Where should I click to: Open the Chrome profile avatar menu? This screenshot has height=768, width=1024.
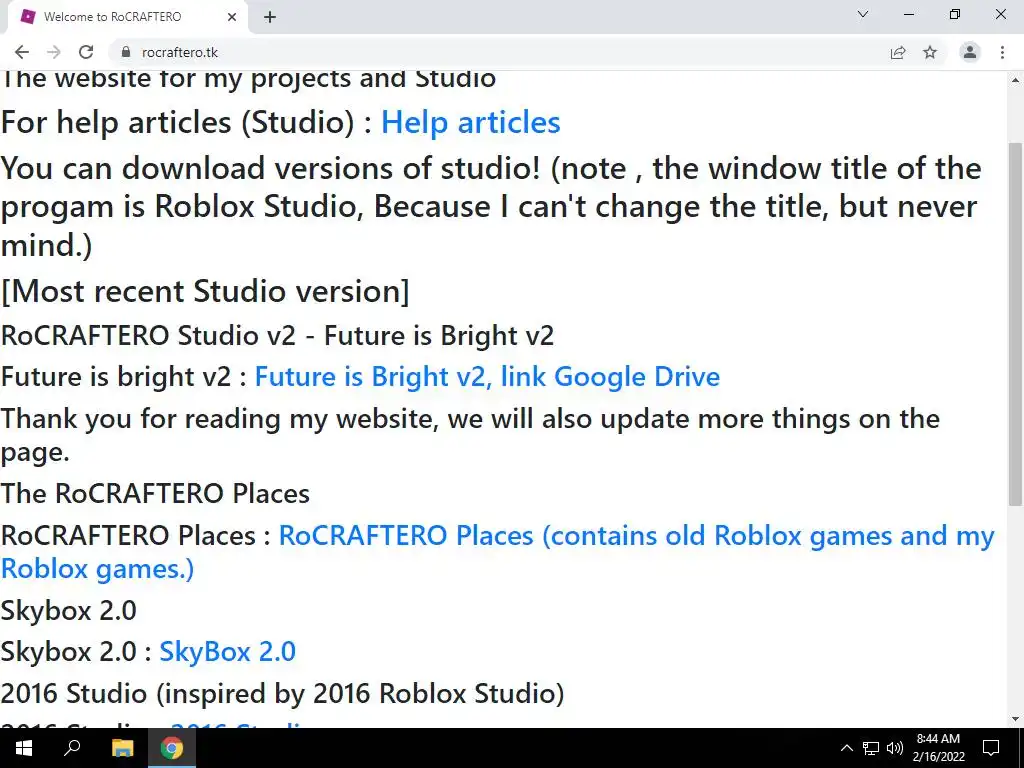tap(970, 52)
